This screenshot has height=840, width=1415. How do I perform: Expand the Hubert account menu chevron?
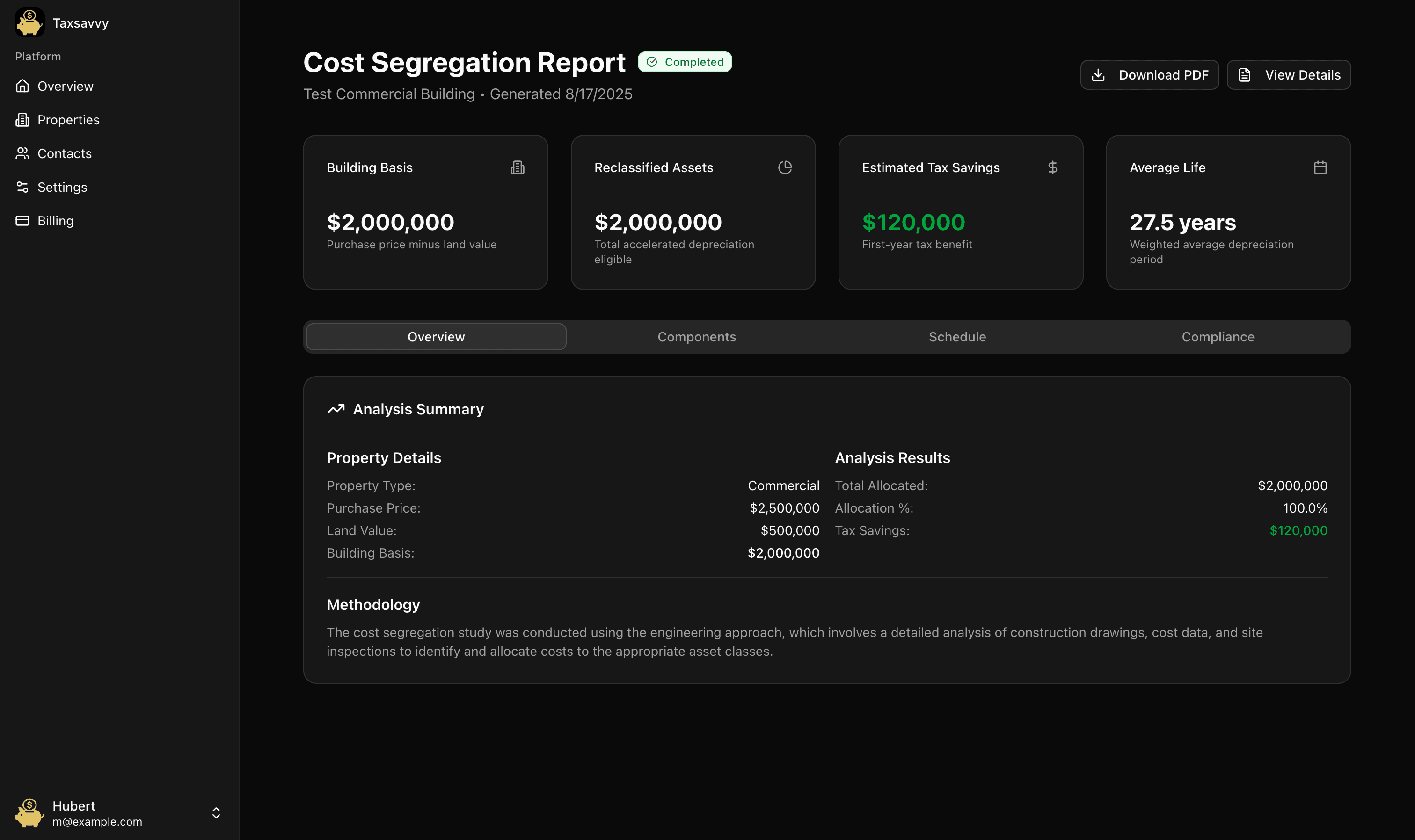216,813
